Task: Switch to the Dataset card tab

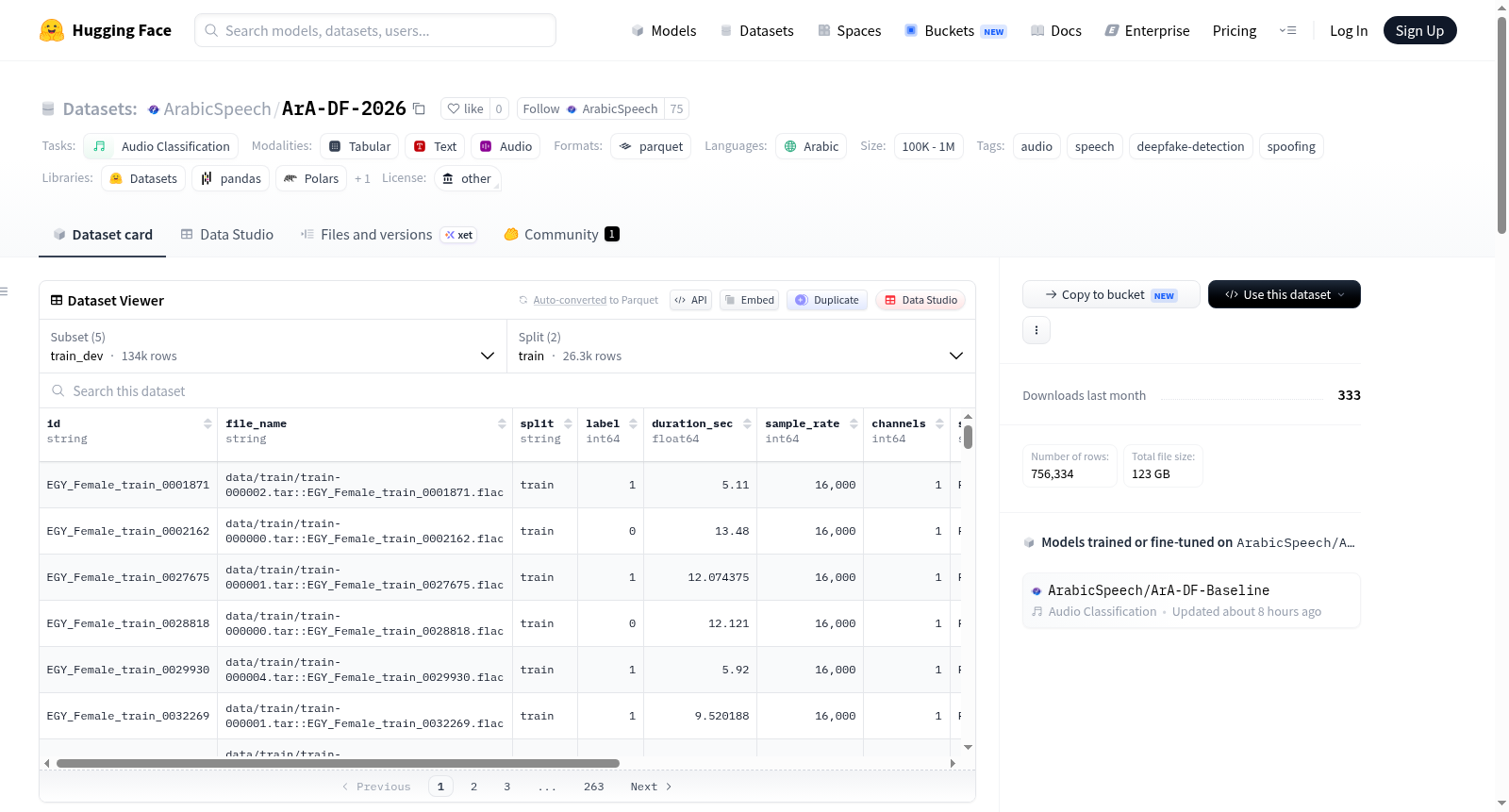Action: coord(102,234)
